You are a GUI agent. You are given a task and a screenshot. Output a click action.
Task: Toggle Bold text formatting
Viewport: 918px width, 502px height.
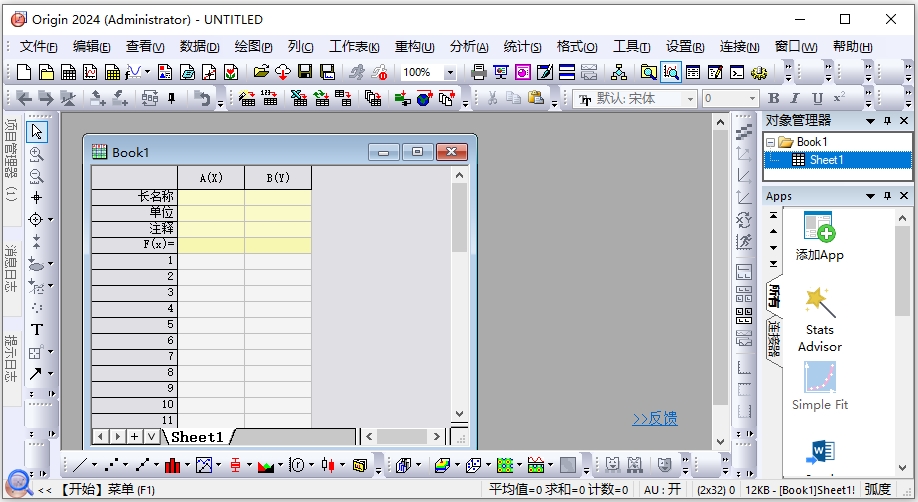[773, 98]
